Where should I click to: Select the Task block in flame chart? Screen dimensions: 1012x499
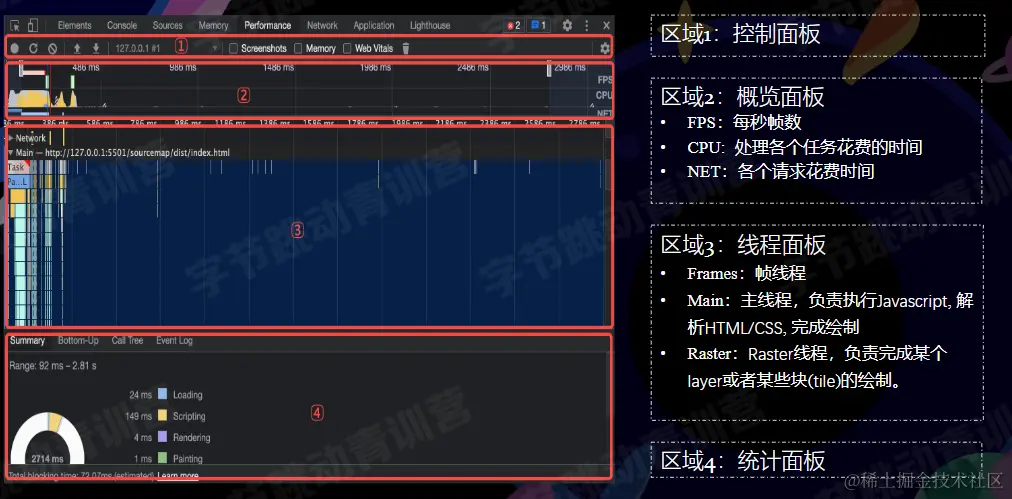pyautogui.click(x=17, y=167)
